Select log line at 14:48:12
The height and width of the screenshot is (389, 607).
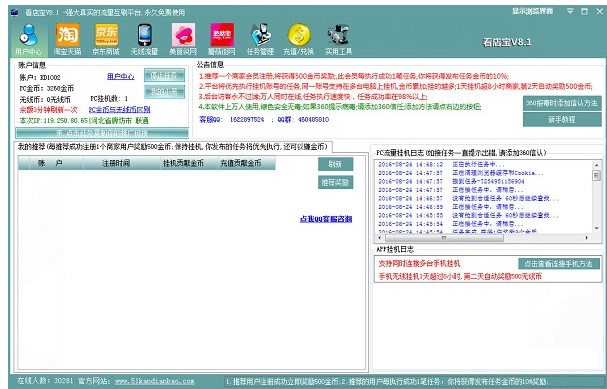pos(442,165)
